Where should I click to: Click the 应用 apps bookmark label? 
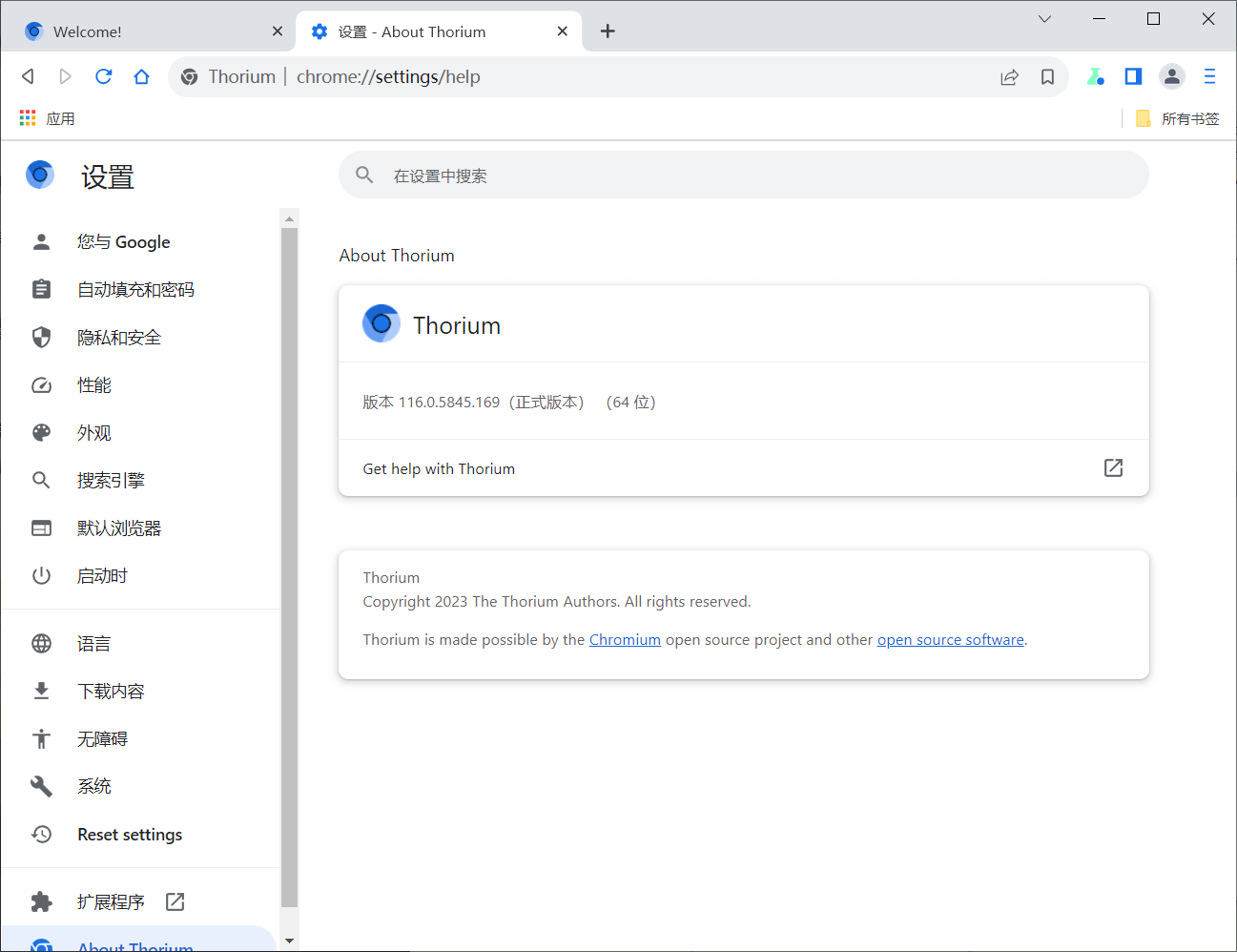pos(60,119)
